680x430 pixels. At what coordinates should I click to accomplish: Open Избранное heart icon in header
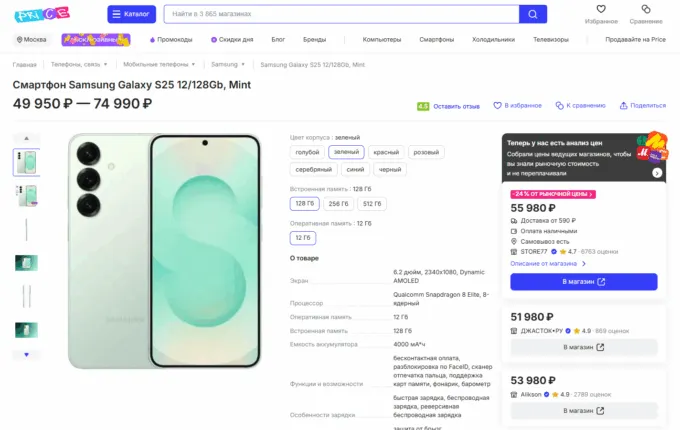coord(602,9)
